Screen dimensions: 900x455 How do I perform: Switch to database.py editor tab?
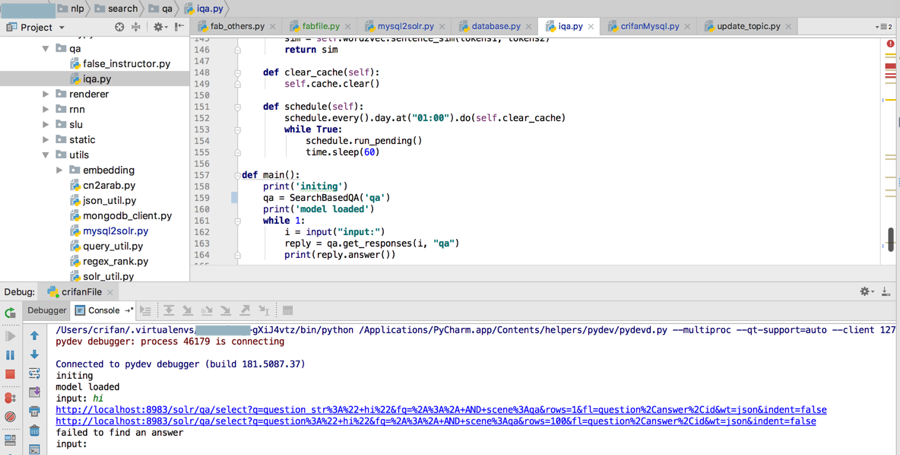pyautogui.click(x=495, y=26)
